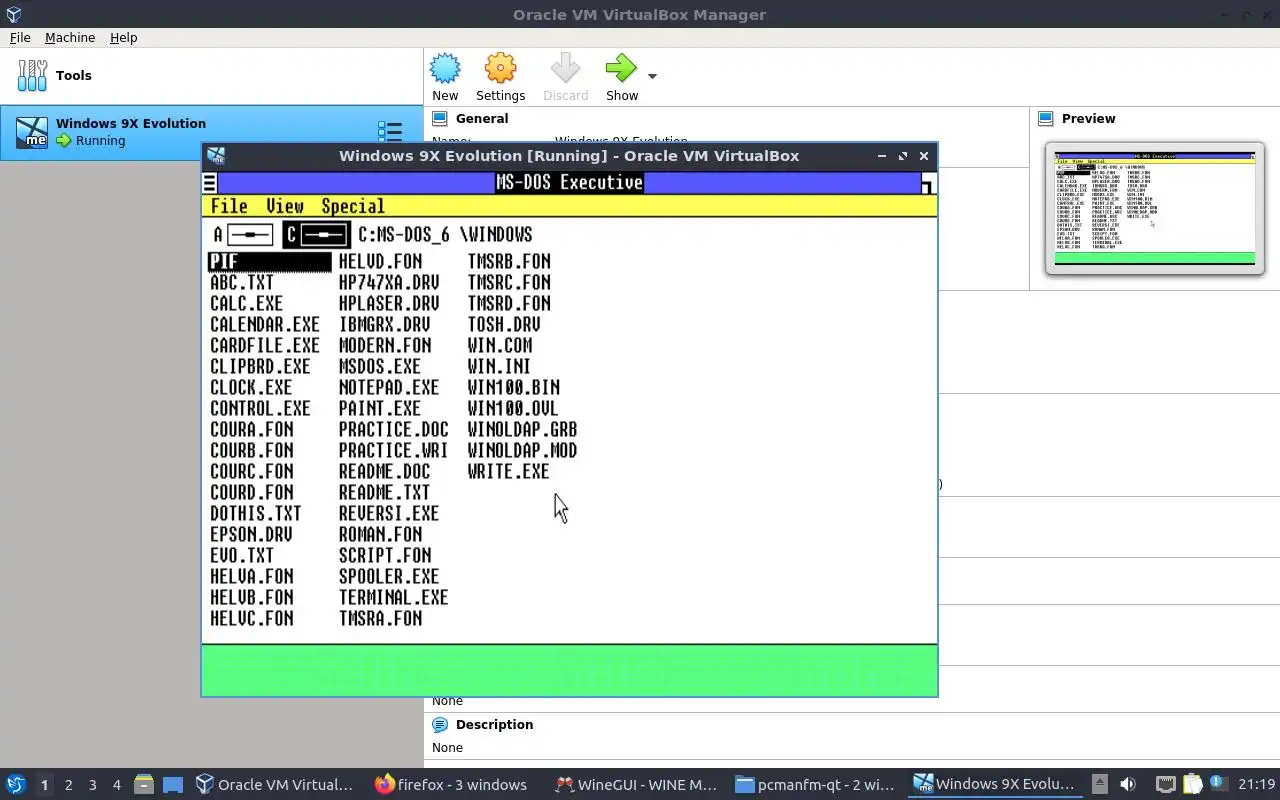The width and height of the screenshot is (1280, 800).
Task: Switch to virtual desktop 2
Action: click(68, 785)
